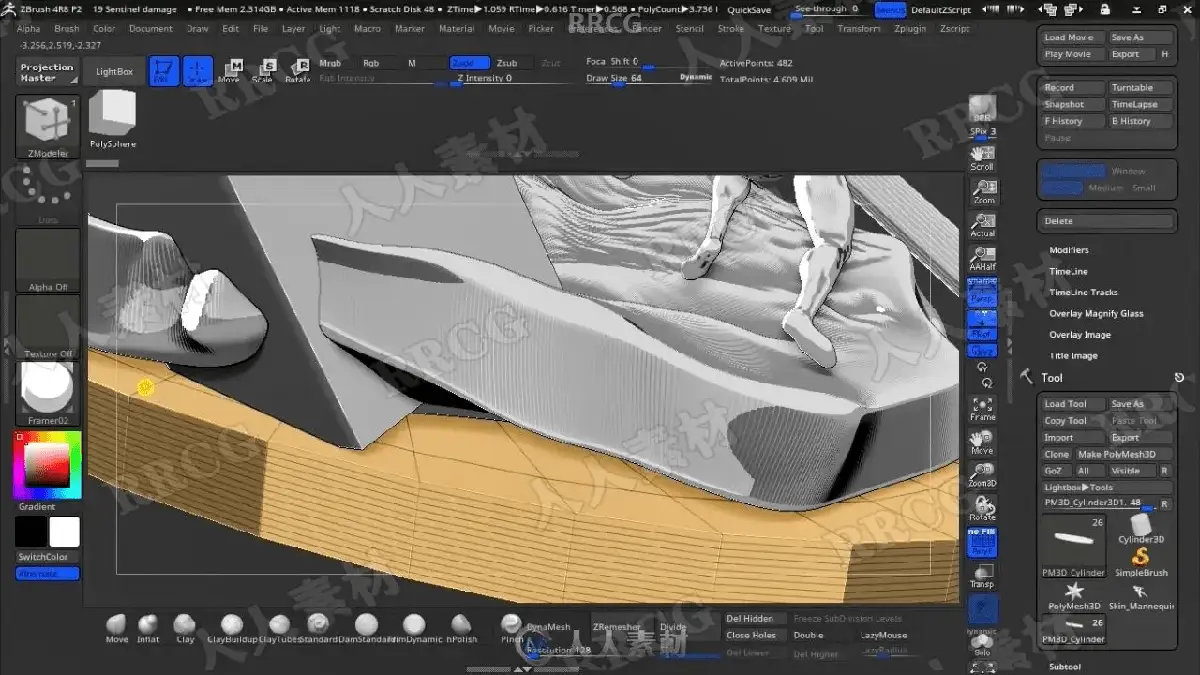Toggle the Zsub mode
The height and width of the screenshot is (675, 1200).
pyautogui.click(x=508, y=63)
